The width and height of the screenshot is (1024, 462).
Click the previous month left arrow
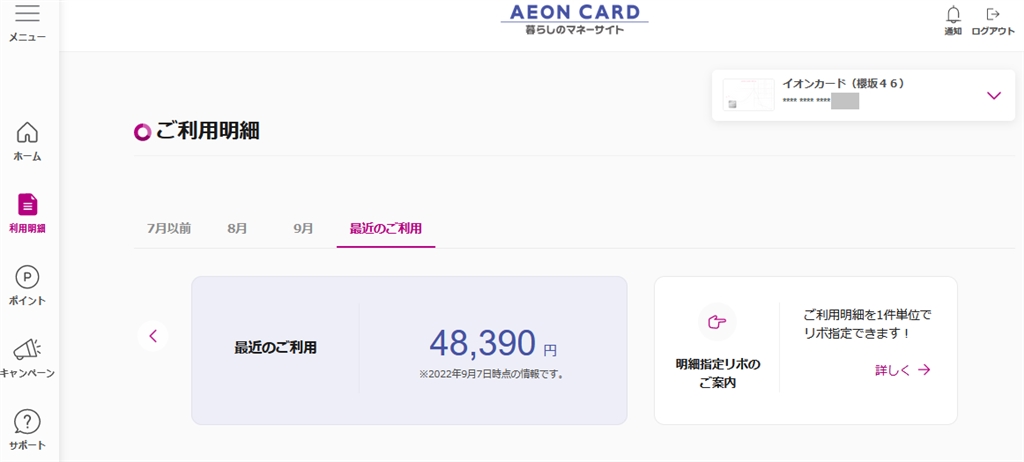click(x=153, y=336)
